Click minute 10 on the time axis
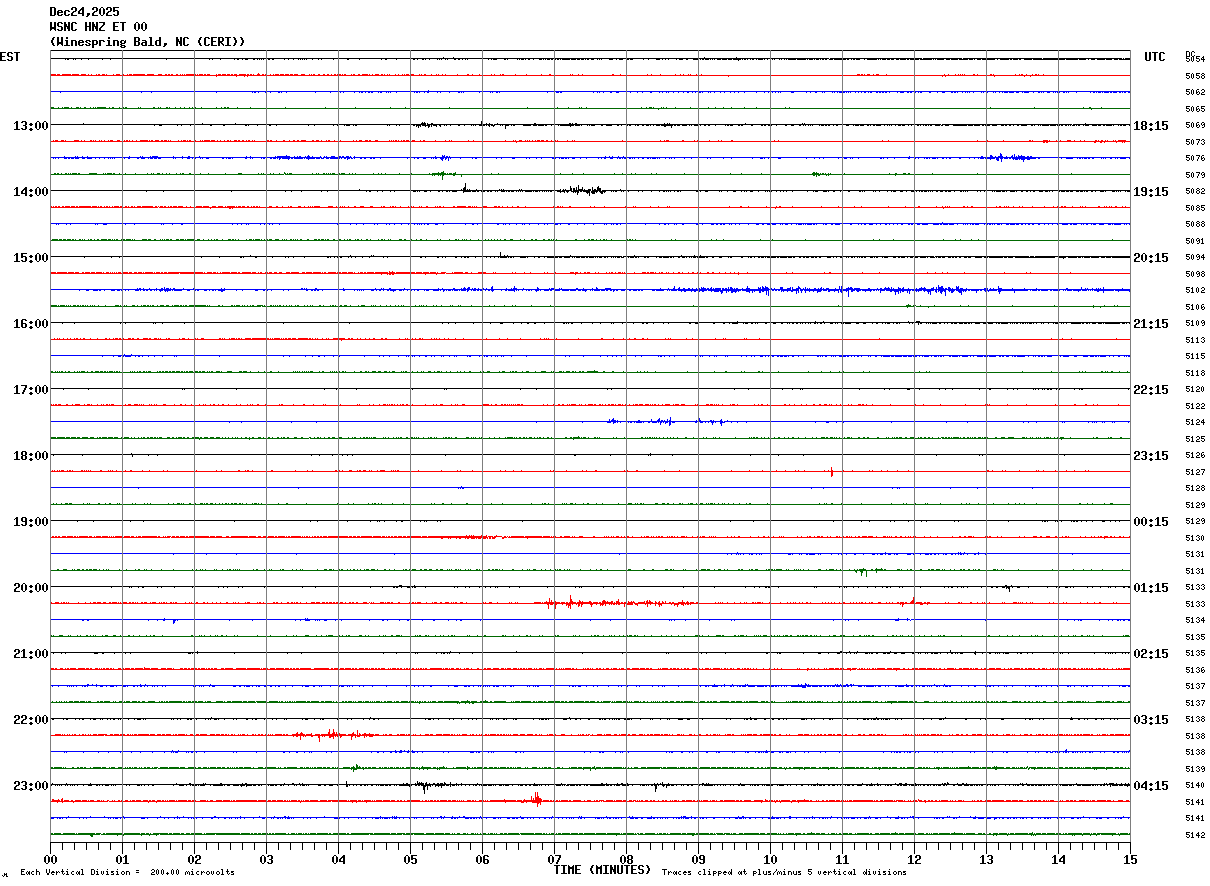 [770, 859]
